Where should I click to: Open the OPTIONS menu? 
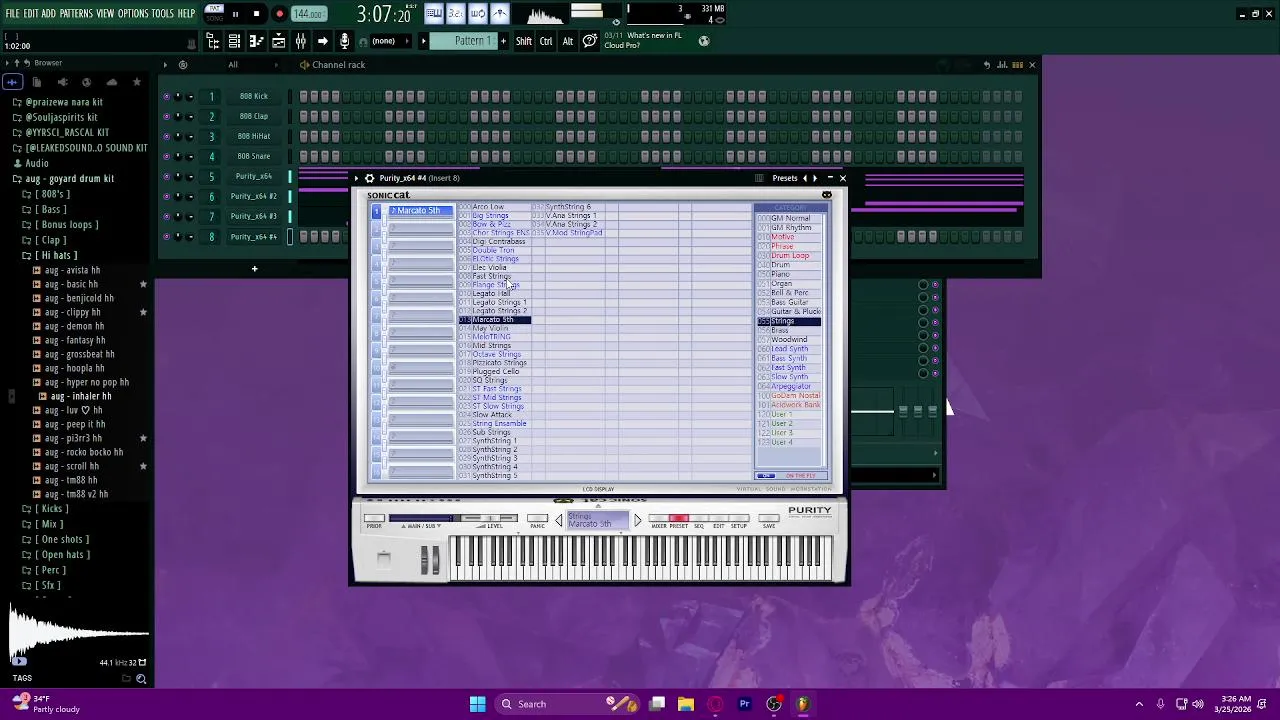point(133,14)
